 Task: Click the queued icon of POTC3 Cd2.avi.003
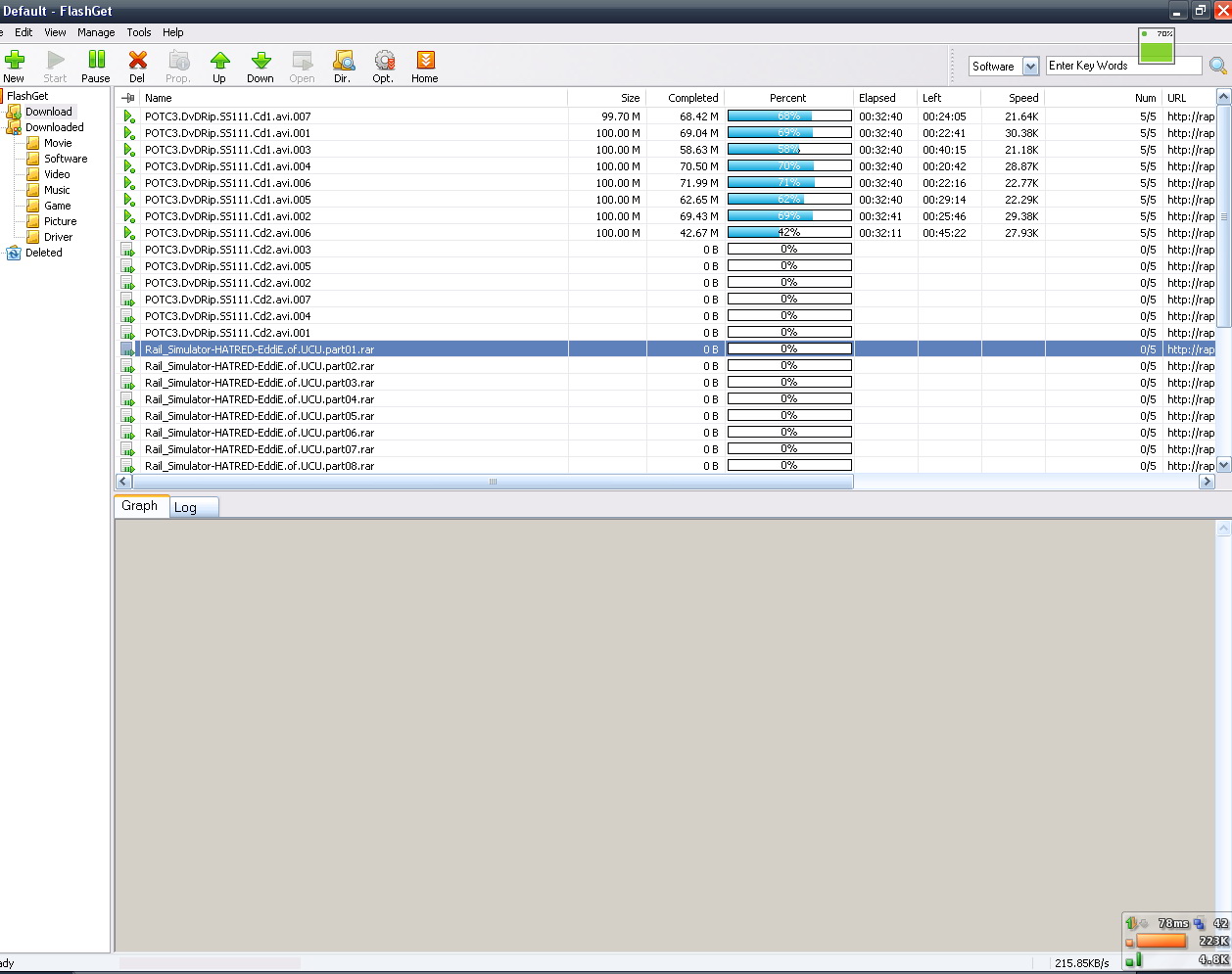[128, 250]
